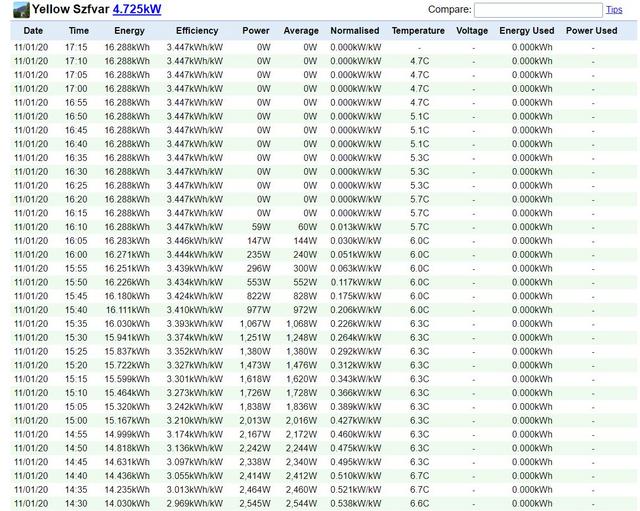Select power value 1,251W
Image resolution: width=640 pixels, height=511 pixels.
click(x=255, y=338)
